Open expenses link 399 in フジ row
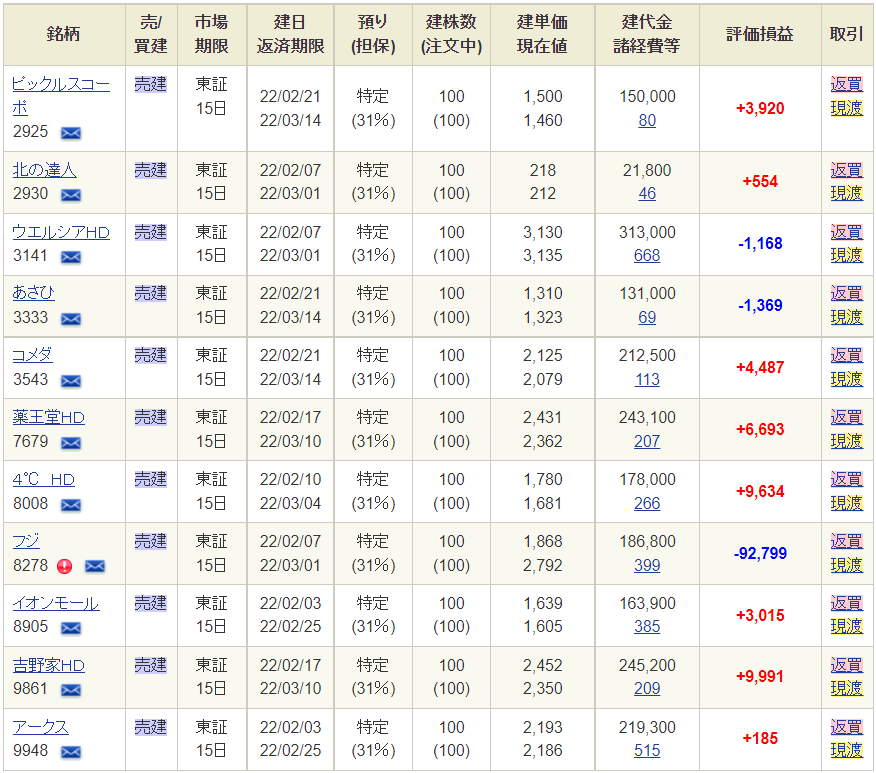This screenshot has width=876, height=773. 647,565
